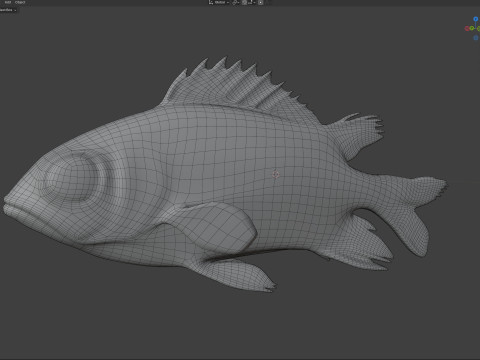Click the red X axis gizmo ball
Image resolution: width=480 pixels, height=360 pixels.
tap(467, 29)
